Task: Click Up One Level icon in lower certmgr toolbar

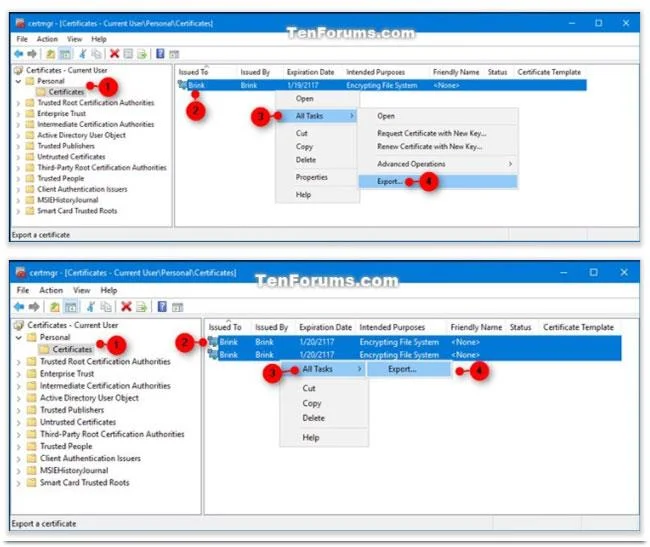Action: 55,307
